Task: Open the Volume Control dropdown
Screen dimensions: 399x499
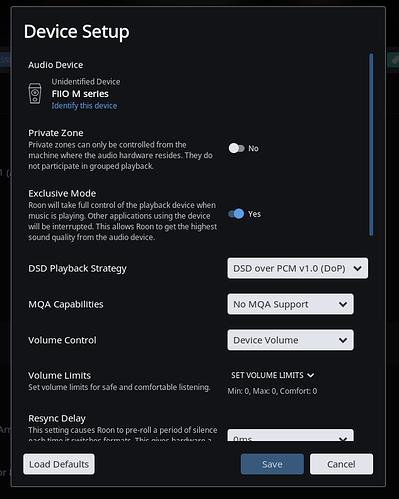Action: tap(290, 340)
